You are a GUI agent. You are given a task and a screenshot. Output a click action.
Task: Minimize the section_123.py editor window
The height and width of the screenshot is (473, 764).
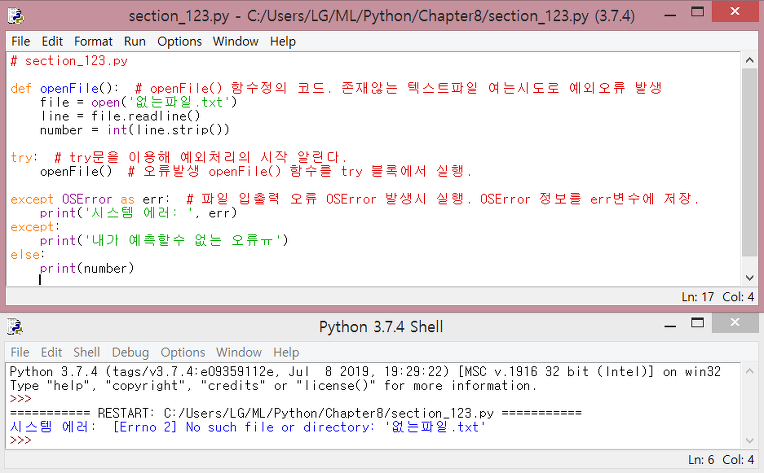pos(670,15)
